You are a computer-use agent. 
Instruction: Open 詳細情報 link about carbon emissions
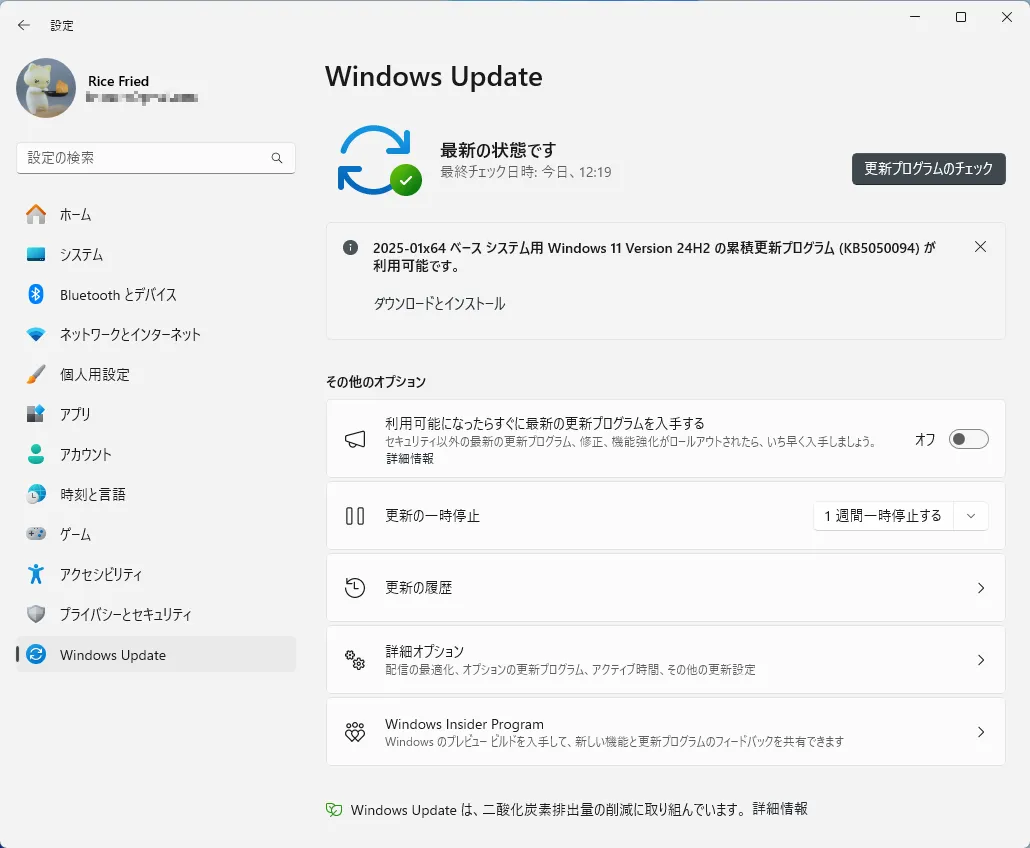click(780, 809)
